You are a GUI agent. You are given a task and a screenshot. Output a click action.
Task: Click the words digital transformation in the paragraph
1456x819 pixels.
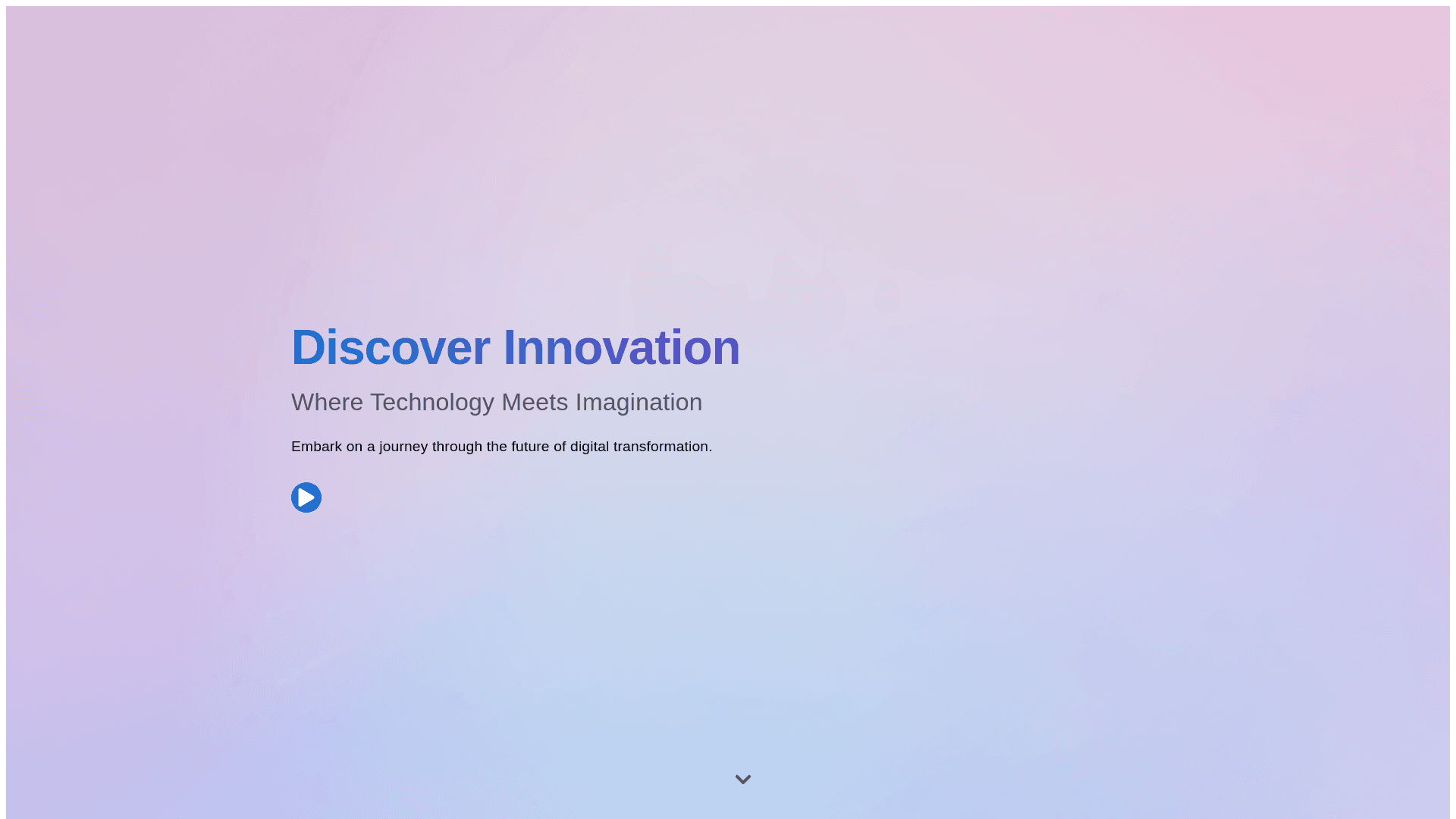(x=639, y=447)
